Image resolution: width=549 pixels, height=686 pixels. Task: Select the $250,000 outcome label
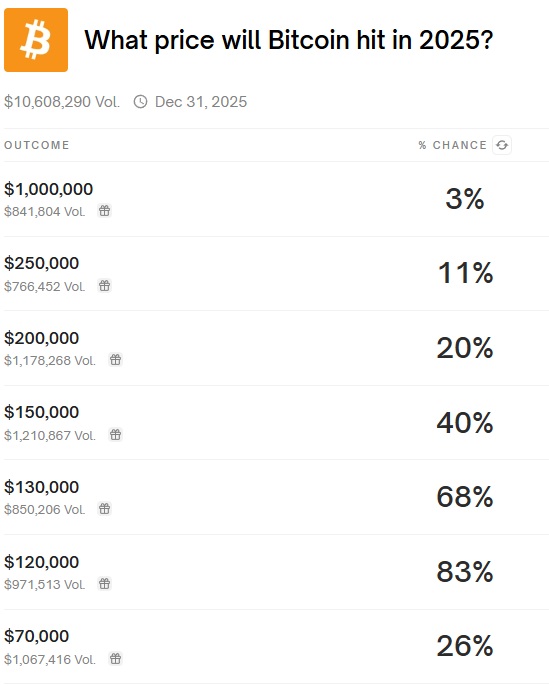click(42, 263)
